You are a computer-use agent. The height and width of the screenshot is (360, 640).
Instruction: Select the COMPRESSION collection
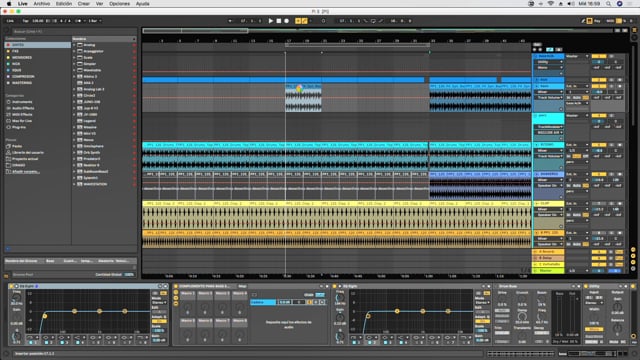[x=23, y=76]
